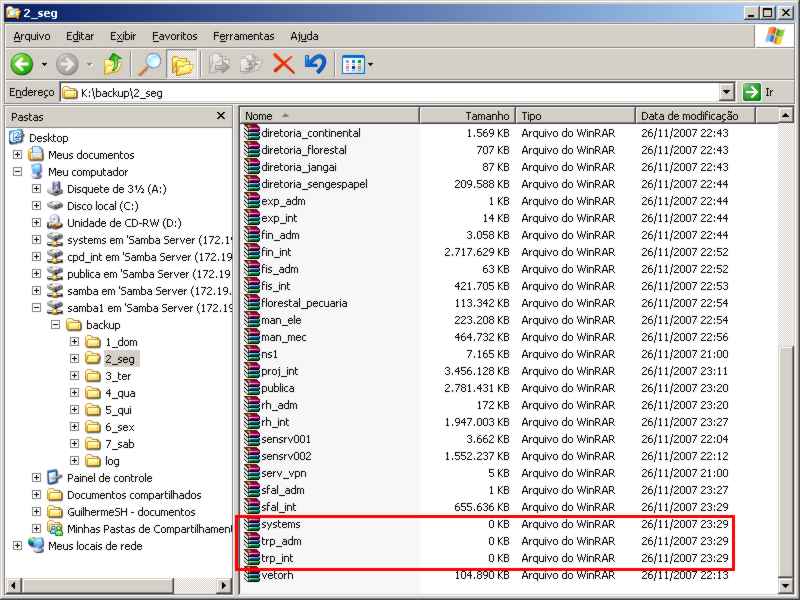The image size is (800, 600).
Task: Delete with the red X toolbar icon
Action: 283,64
